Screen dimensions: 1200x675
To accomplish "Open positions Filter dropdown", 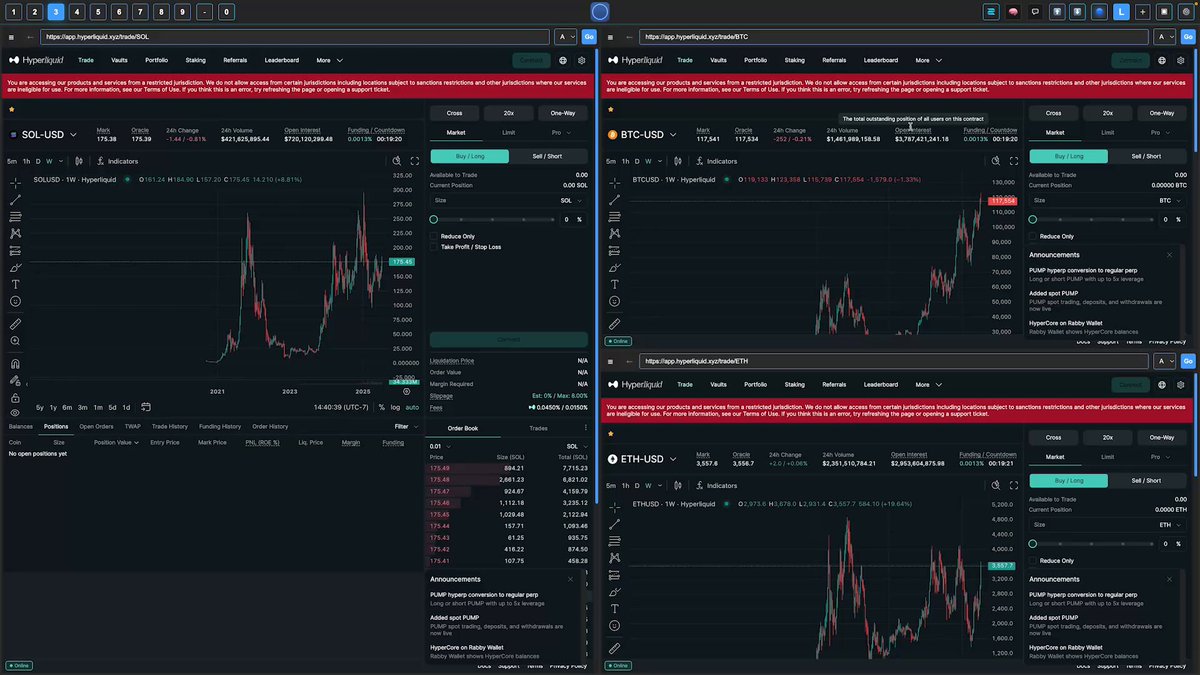I will [405, 426].
